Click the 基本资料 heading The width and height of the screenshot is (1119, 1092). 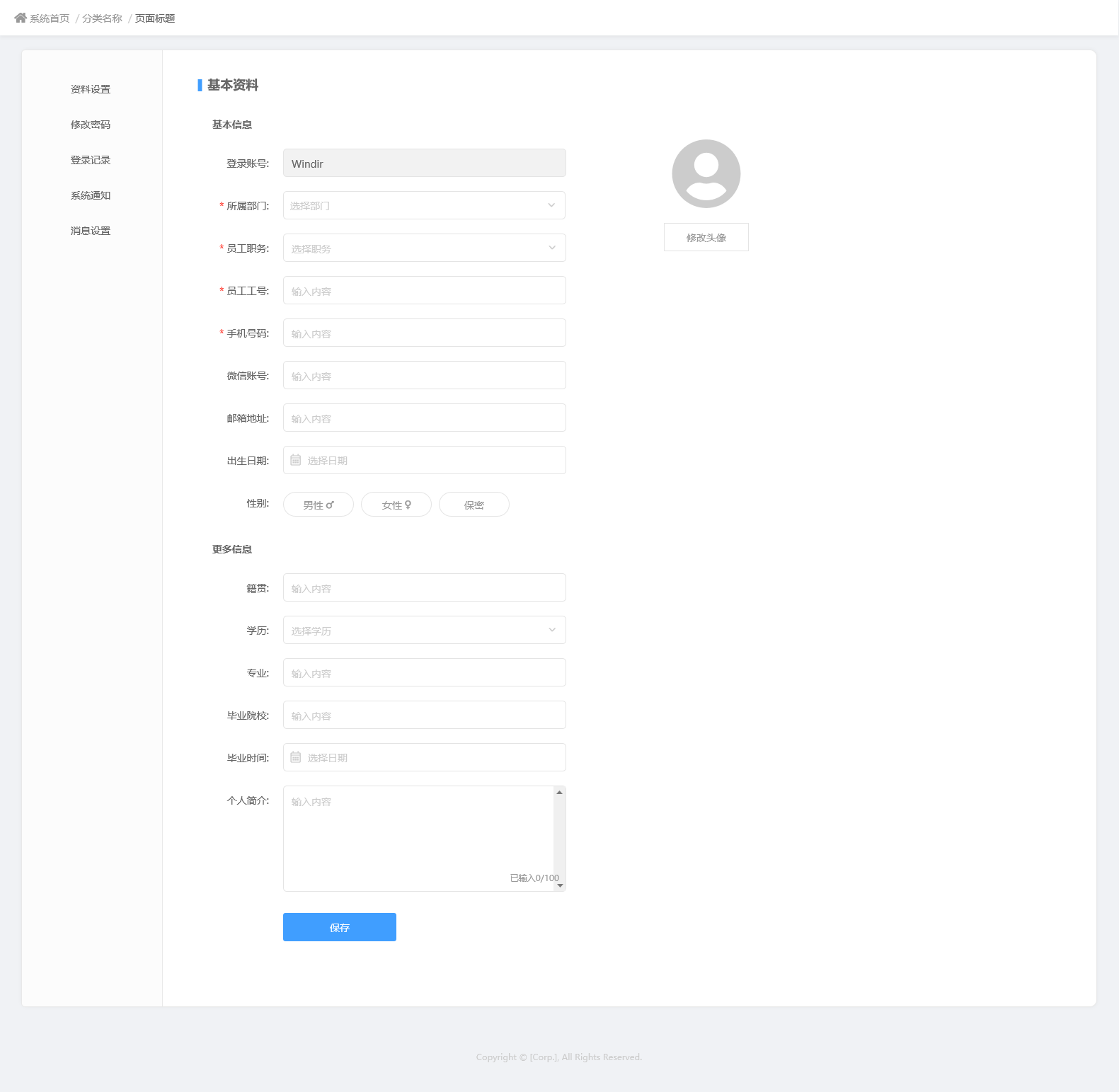point(233,85)
